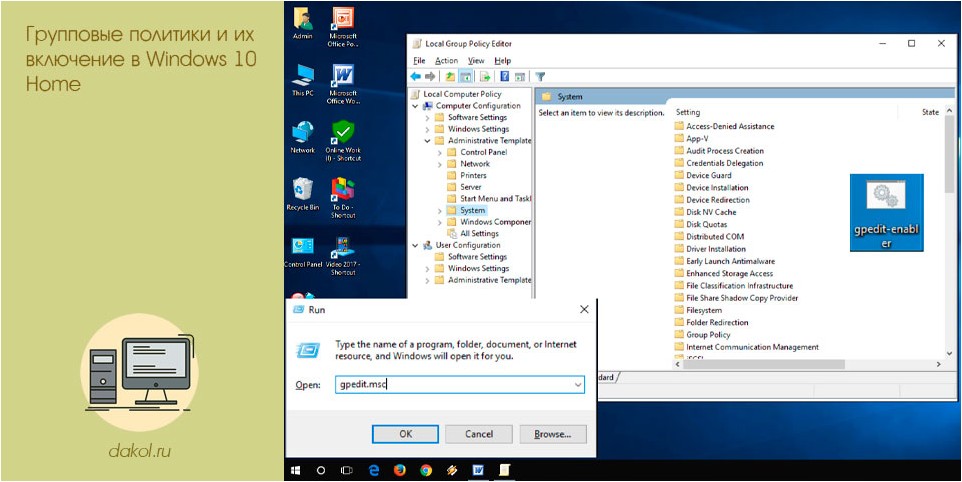Screen dimensions: 962x482
Task: Open the Windows Start button
Action: point(296,470)
